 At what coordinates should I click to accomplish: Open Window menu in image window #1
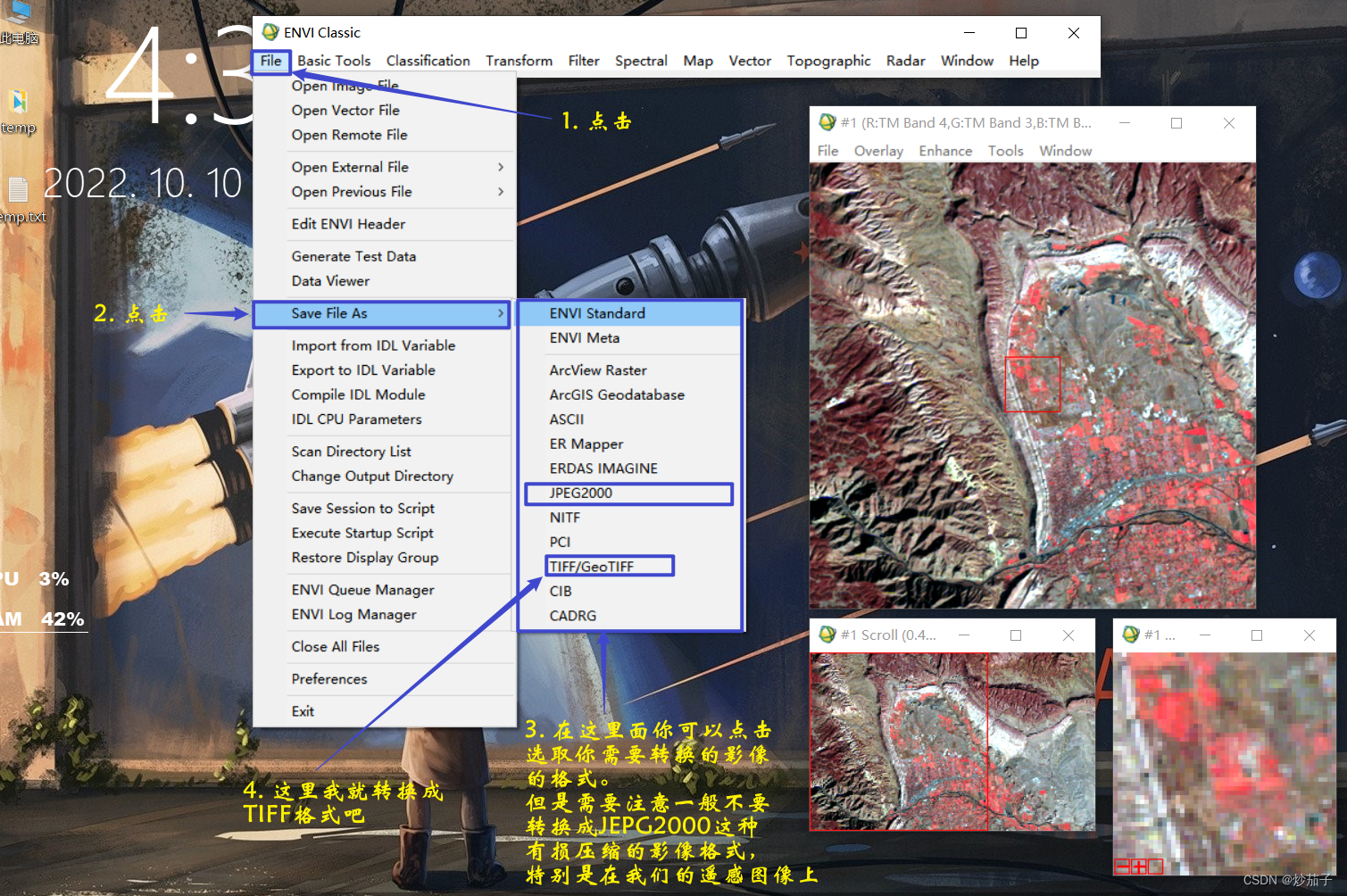pyautogui.click(x=1065, y=151)
